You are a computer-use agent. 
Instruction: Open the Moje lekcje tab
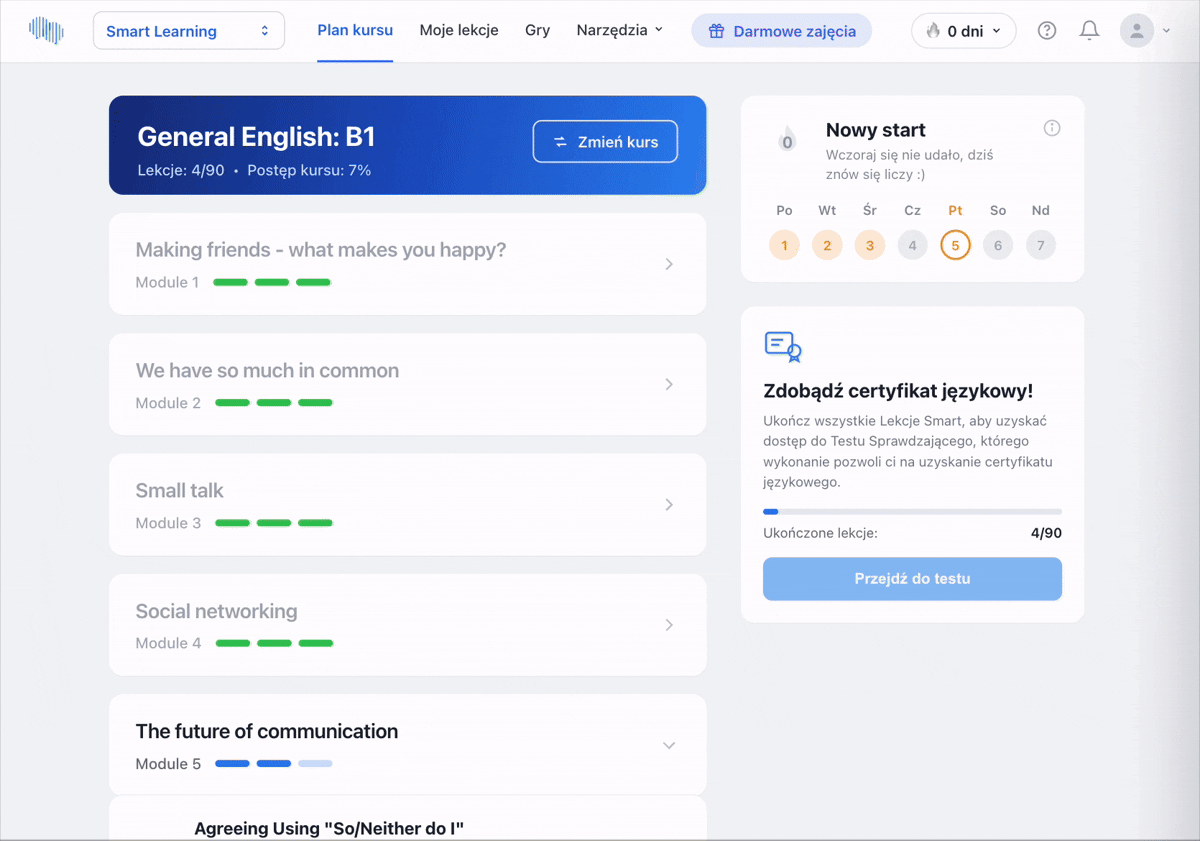pos(459,30)
